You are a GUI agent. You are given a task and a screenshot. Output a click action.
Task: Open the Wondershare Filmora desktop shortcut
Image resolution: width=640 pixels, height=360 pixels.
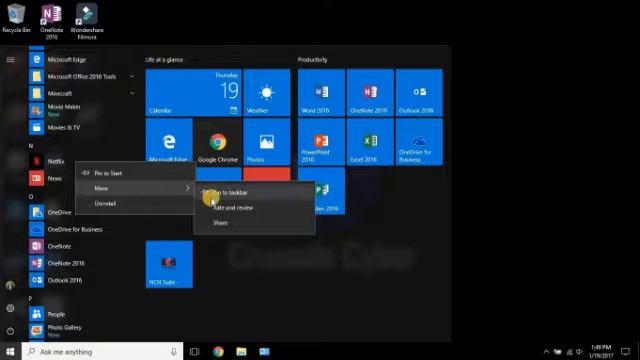87,21
